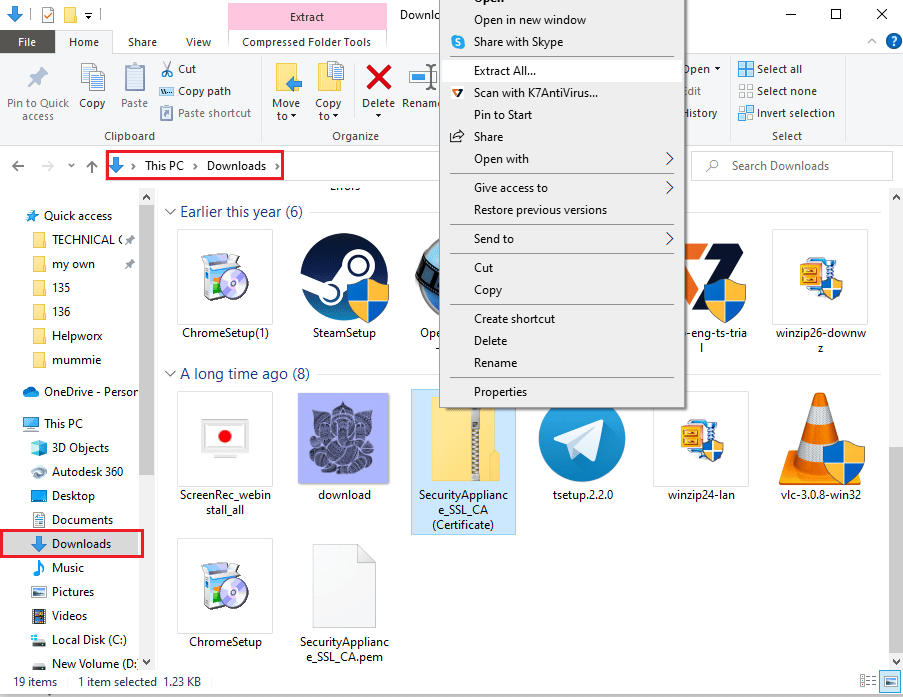Click the Copy path ribbon button
The width and height of the screenshot is (903, 697).
195,91
